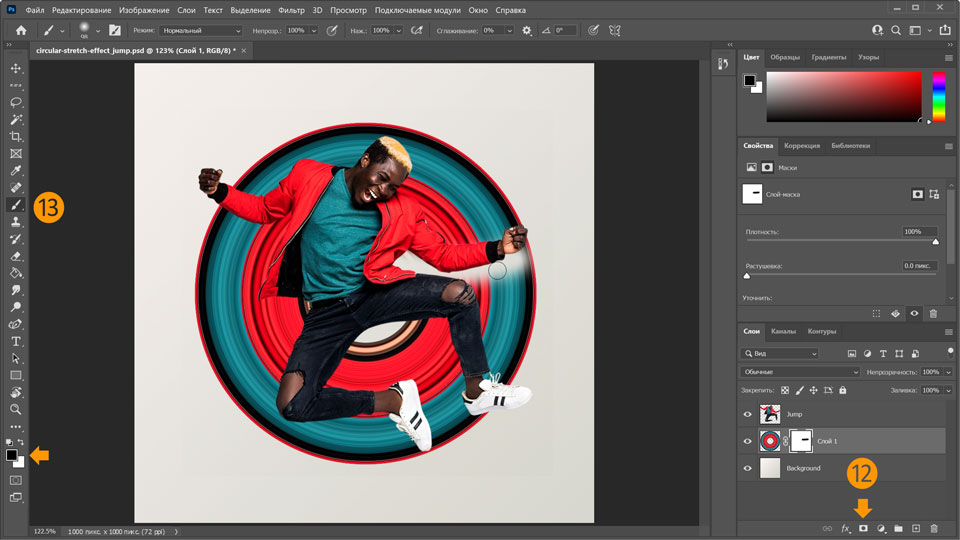Image resolution: width=960 pixels, height=540 pixels.
Task: Hide the Jump layer
Action: pyautogui.click(x=747, y=414)
